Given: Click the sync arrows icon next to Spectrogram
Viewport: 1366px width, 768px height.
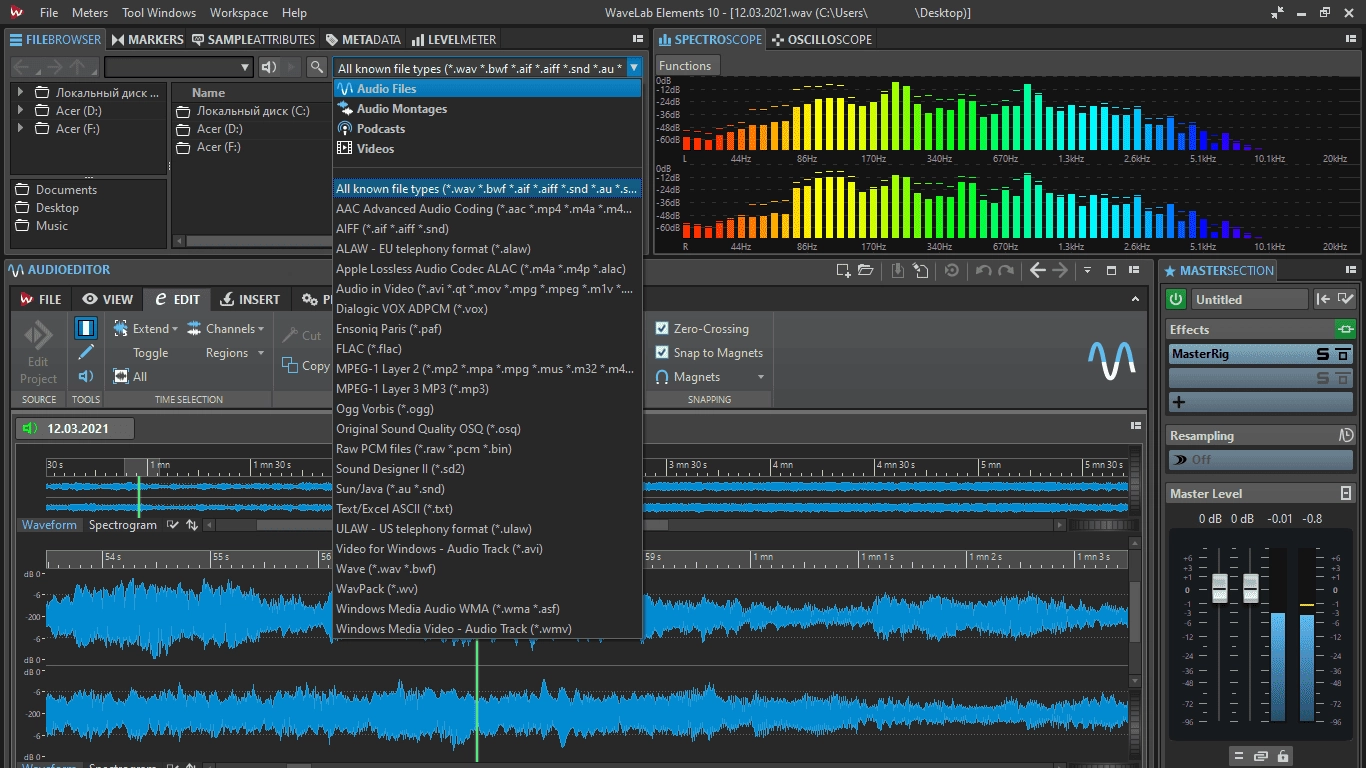Looking at the screenshot, I should point(192,525).
